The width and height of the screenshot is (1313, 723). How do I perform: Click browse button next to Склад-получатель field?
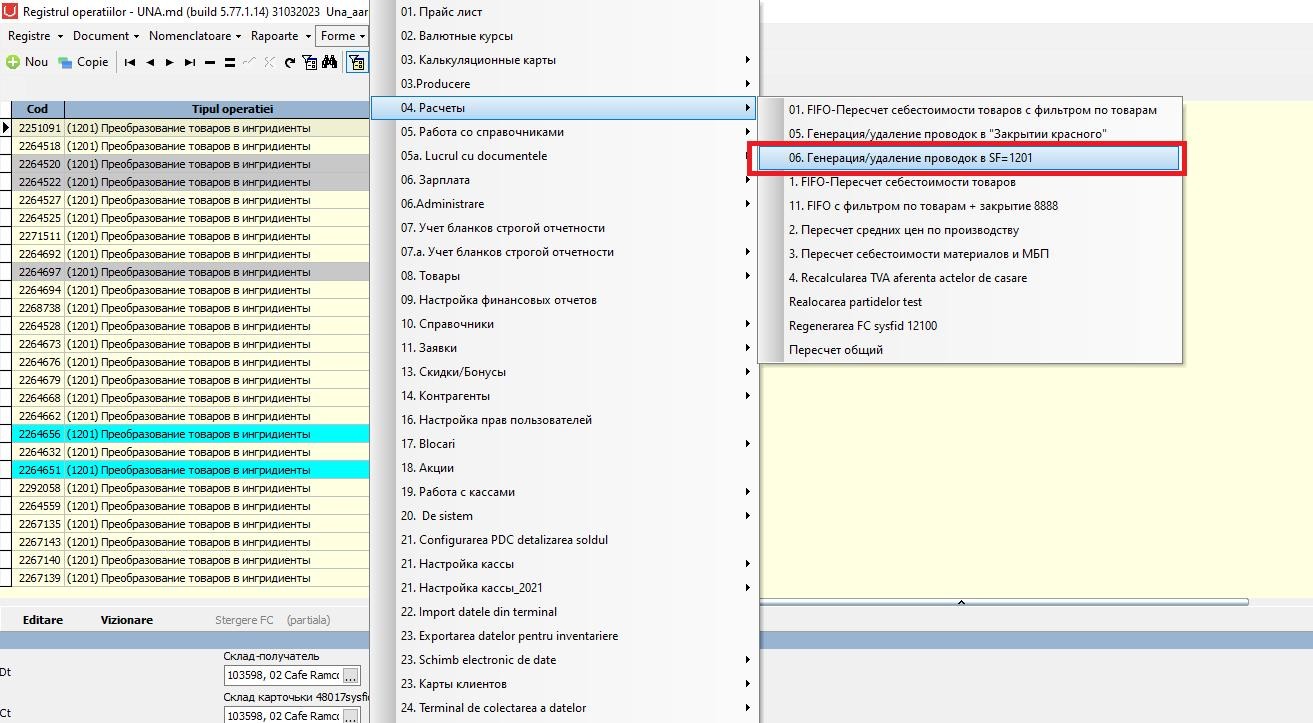coord(350,676)
